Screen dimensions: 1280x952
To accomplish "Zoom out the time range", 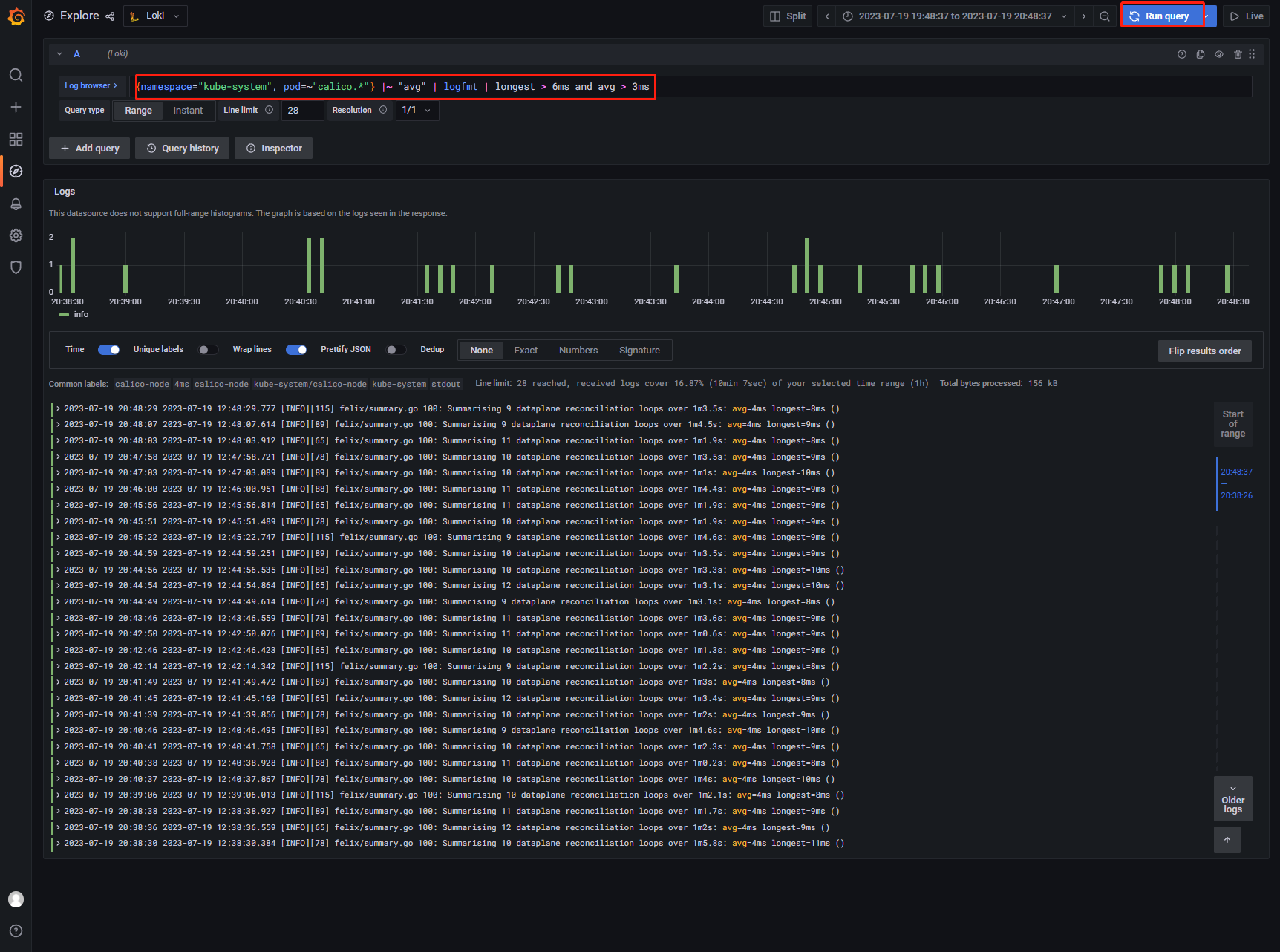I will [1105, 16].
